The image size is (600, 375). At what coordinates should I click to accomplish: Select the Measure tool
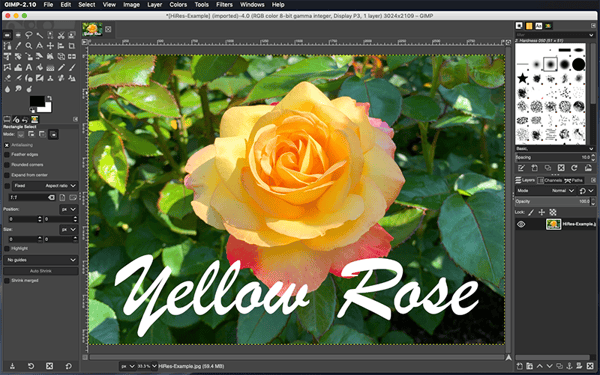(x=39, y=46)
